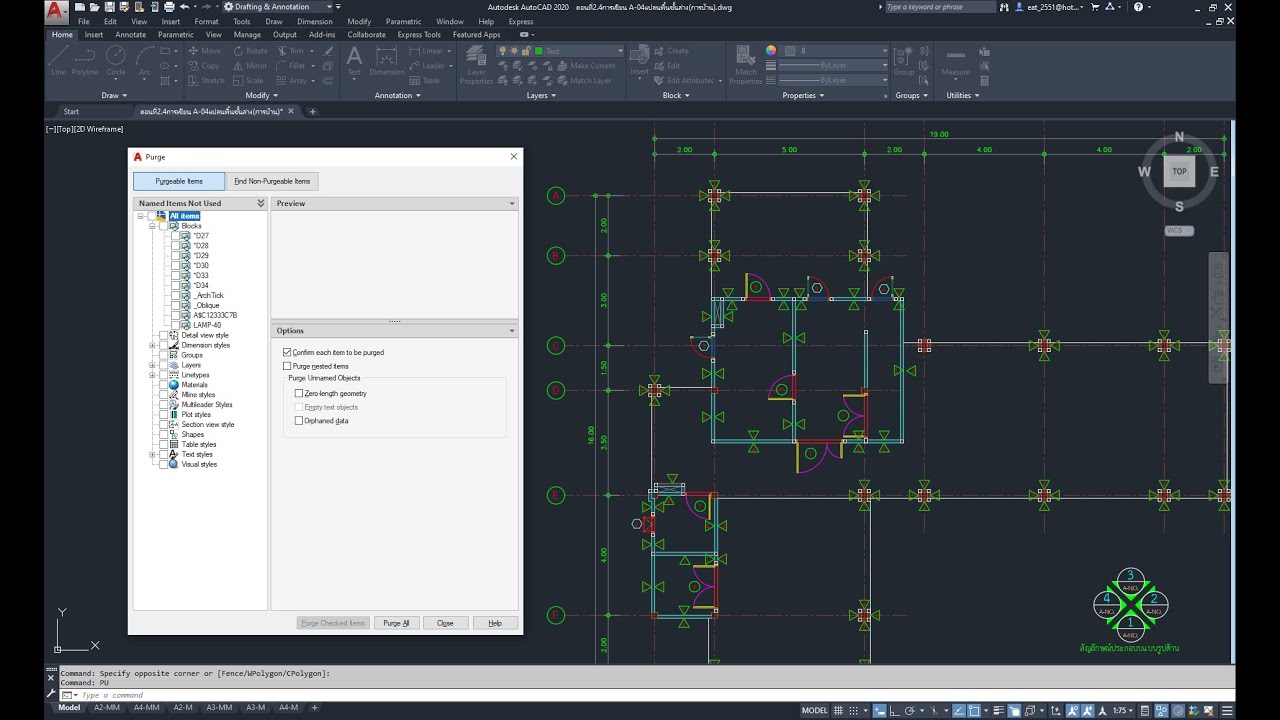Expand the Linetypes tree node
This screenshot has width=1280, height=720.
tap(153, 375)
